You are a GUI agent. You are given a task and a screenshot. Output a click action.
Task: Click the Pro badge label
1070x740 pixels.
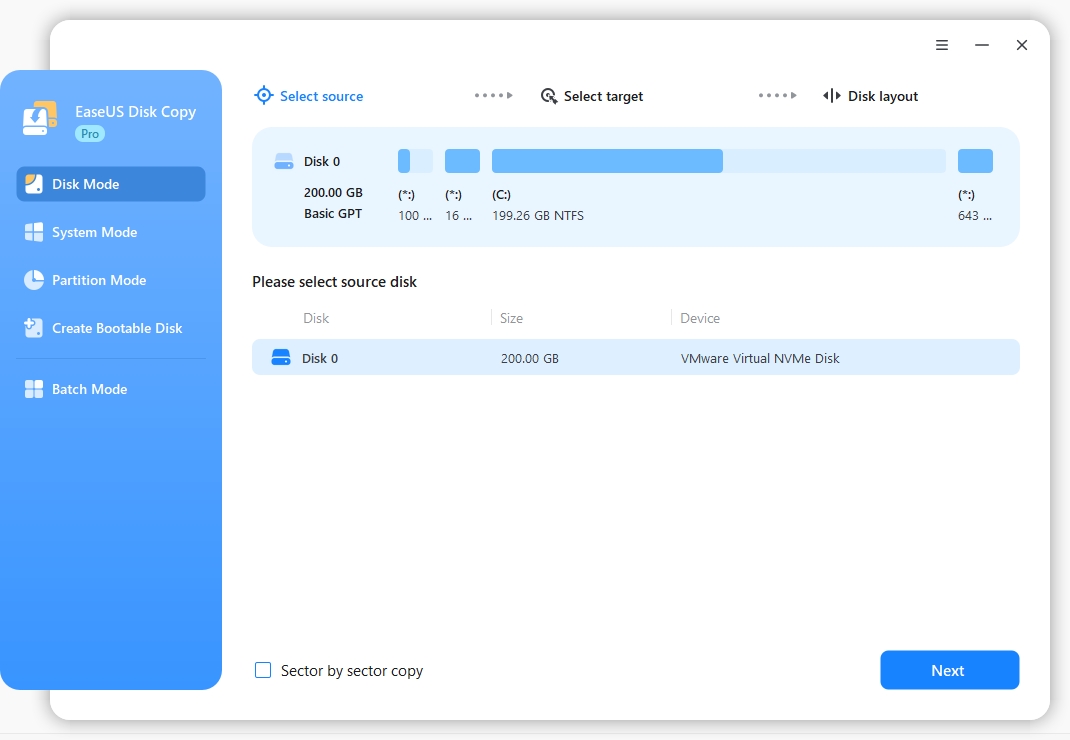tap(90, 134)
